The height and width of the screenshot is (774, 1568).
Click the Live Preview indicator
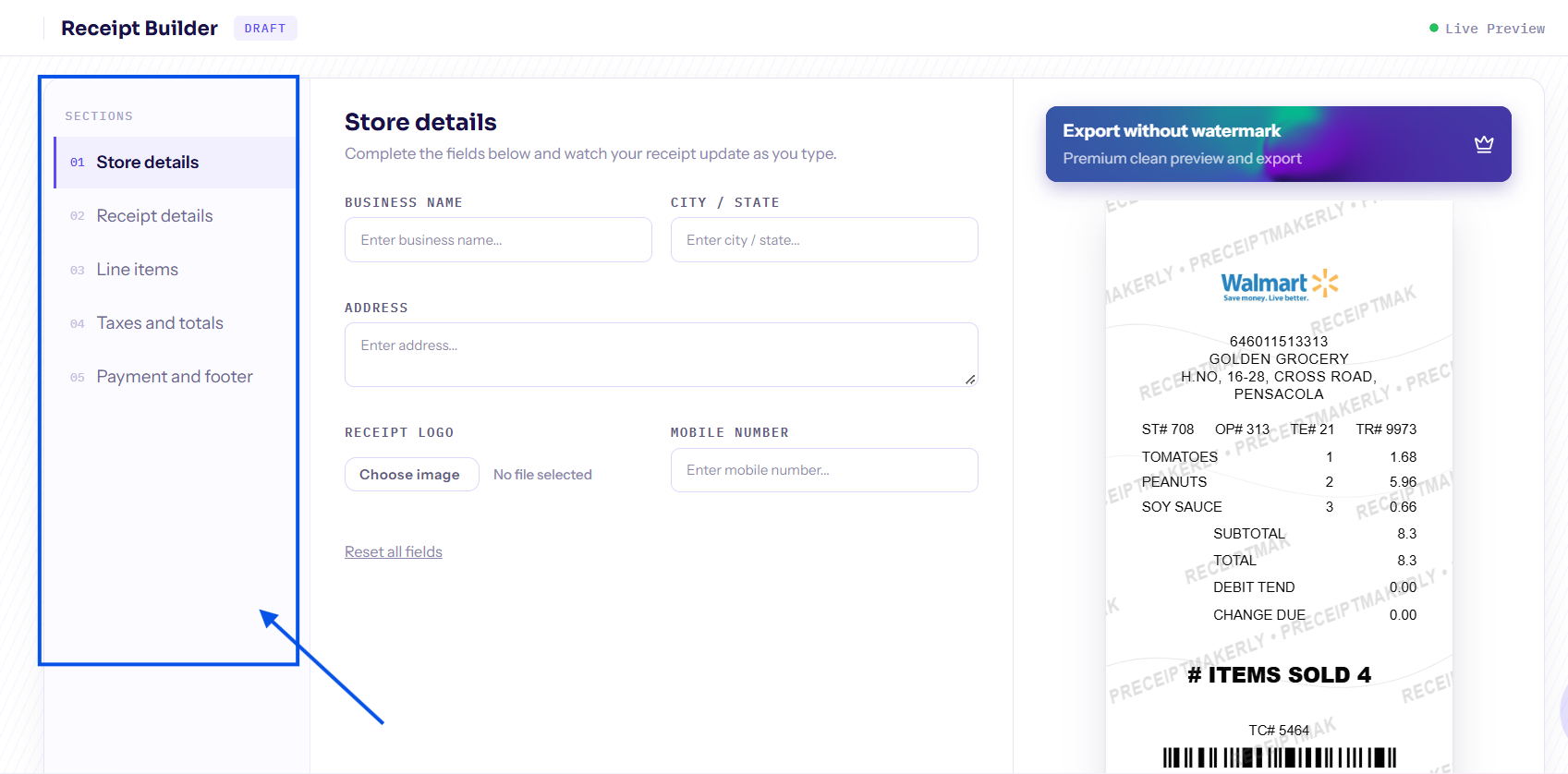tap(1488, 29)
